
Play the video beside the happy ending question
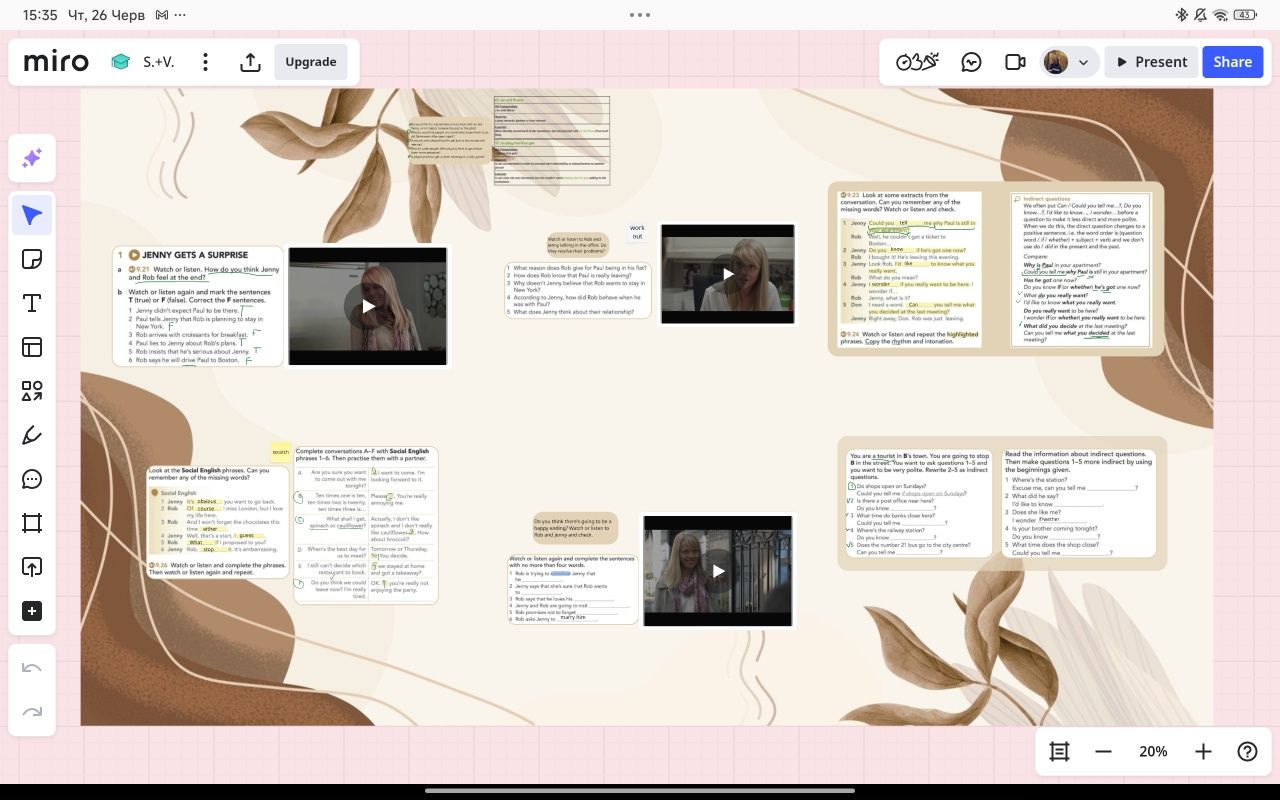click(718, 571)
